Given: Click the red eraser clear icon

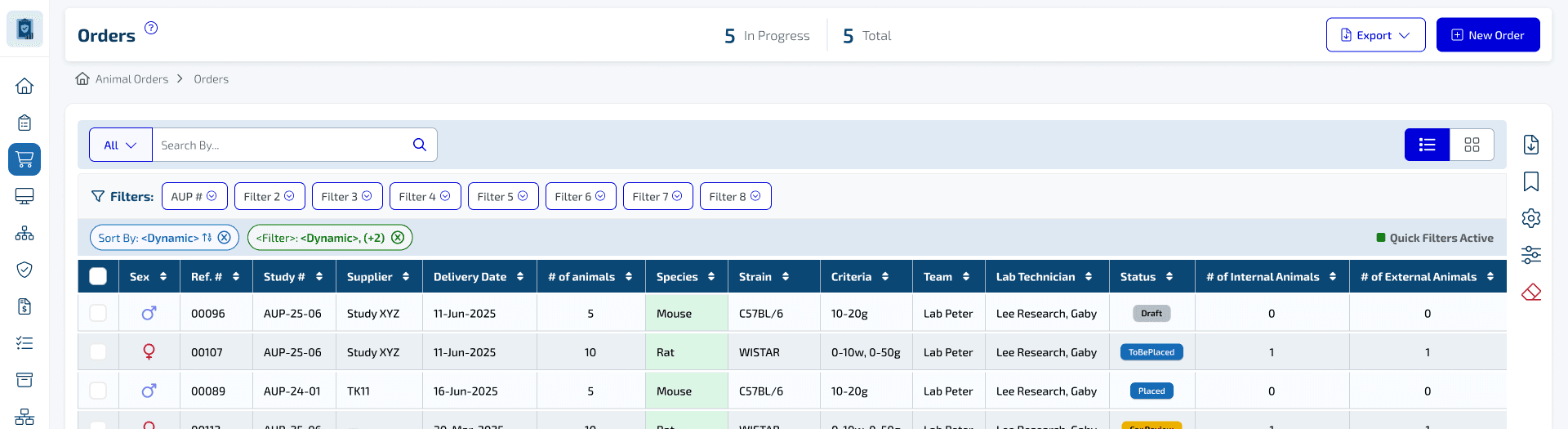Looking at the screenshot, I should point(1531,293).
